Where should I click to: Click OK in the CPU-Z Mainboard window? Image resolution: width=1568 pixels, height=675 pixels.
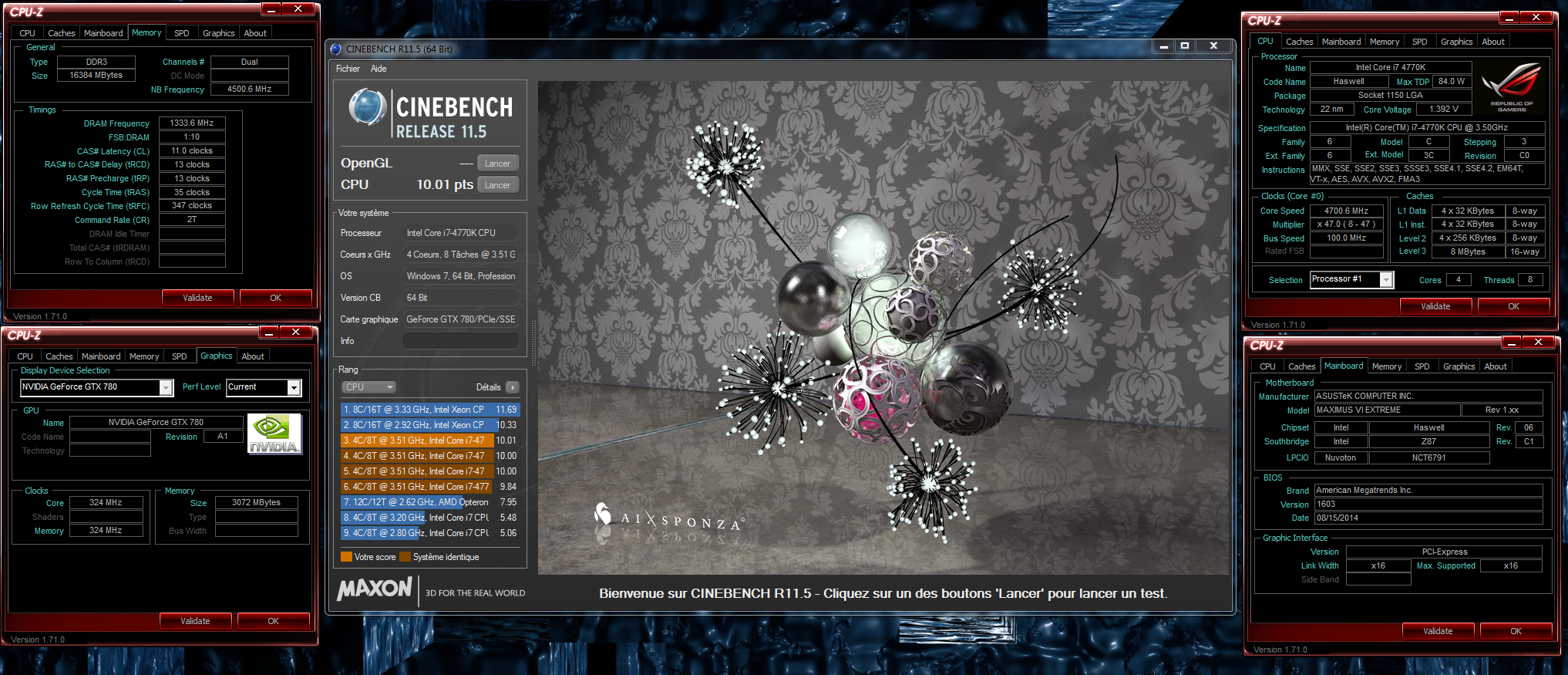(1516, 631)
